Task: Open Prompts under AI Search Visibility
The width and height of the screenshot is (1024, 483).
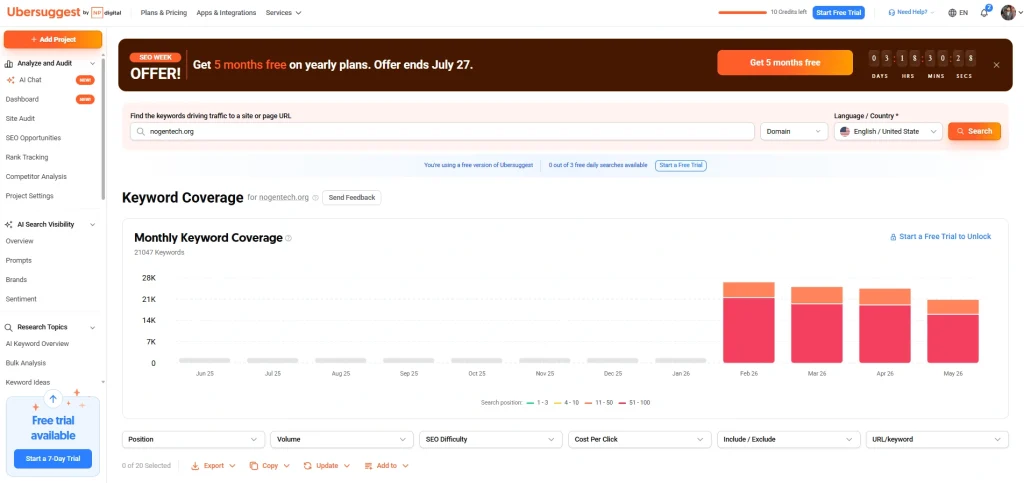Action: coord(18,260)
